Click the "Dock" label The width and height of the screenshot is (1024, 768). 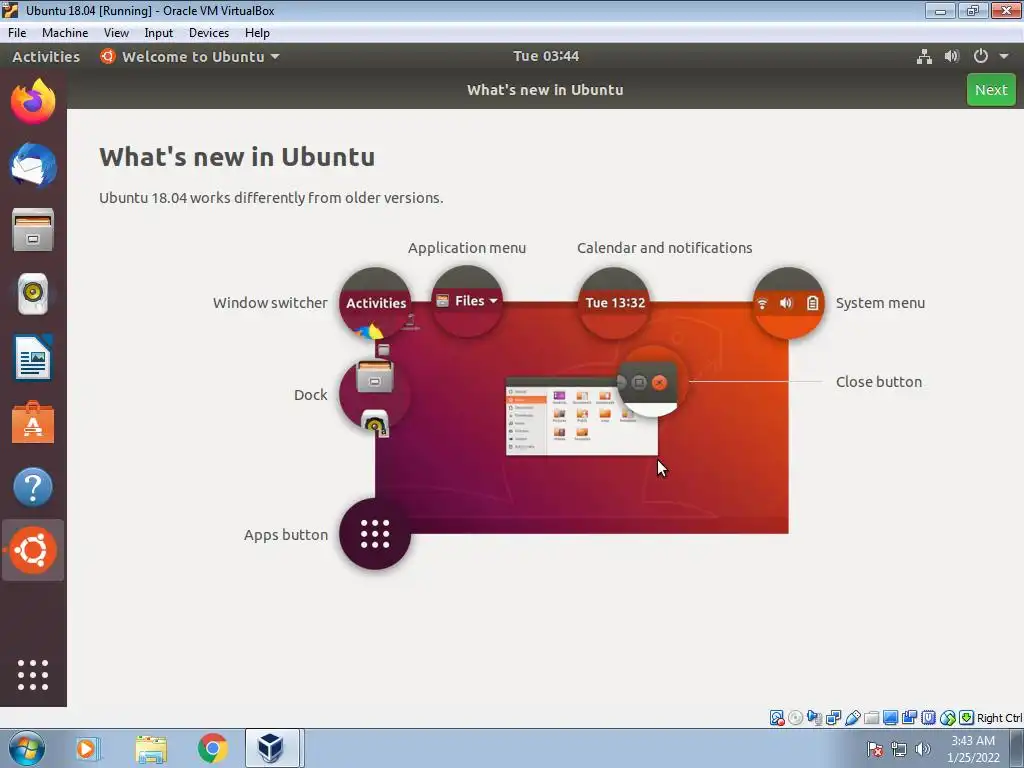[310, 395]
